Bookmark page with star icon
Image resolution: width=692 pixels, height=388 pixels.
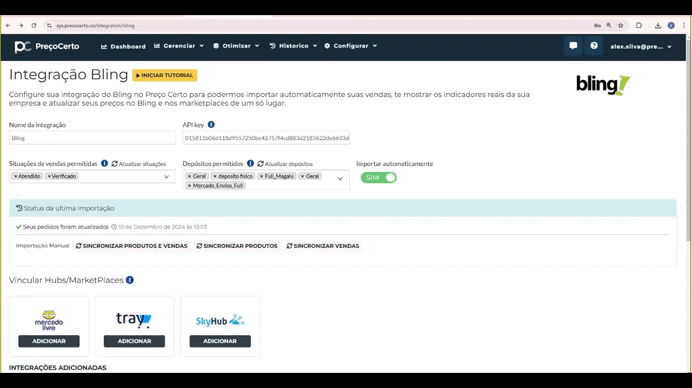coord(621,26)
